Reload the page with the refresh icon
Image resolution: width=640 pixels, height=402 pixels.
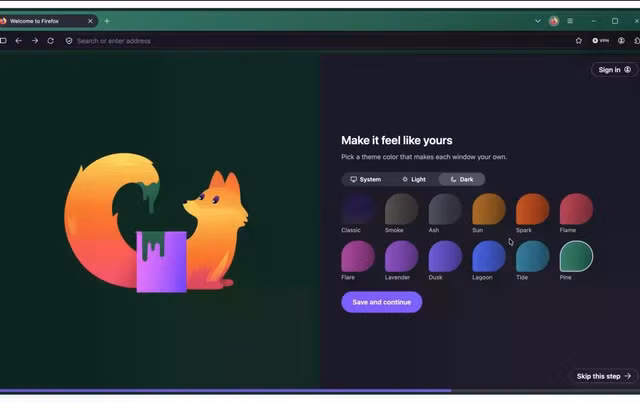[51, 41]
